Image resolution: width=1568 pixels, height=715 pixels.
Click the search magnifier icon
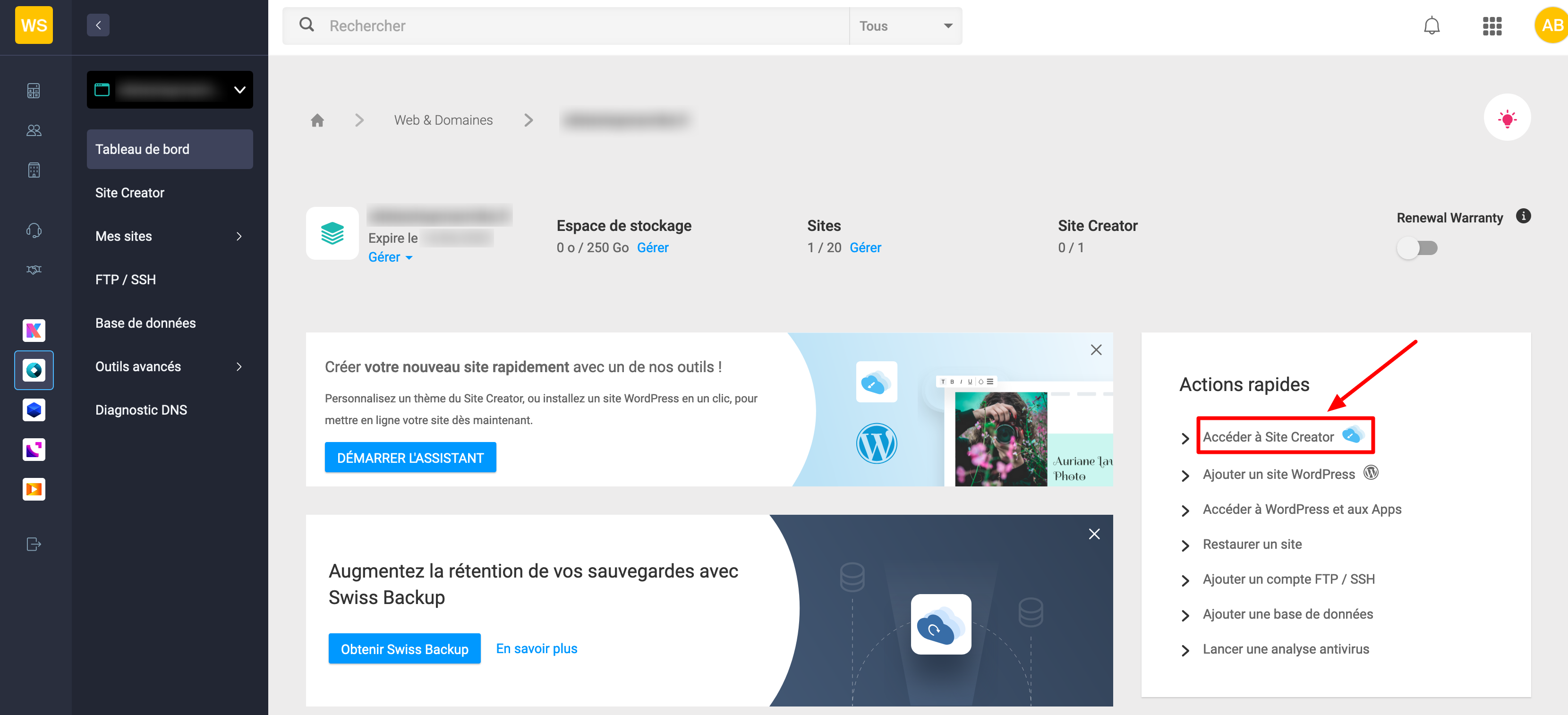coord(307,25)
